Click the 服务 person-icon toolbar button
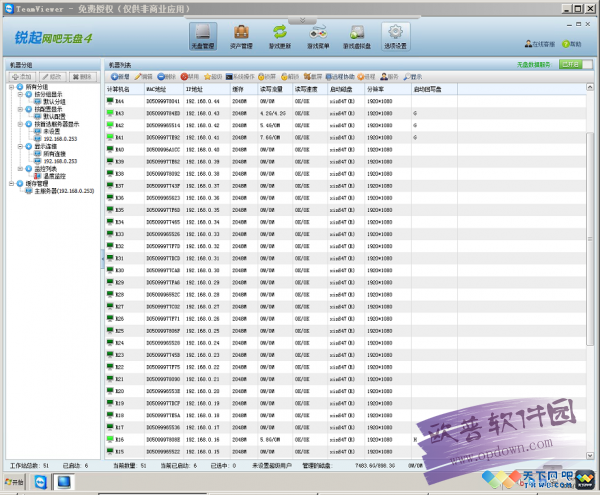 389,77
